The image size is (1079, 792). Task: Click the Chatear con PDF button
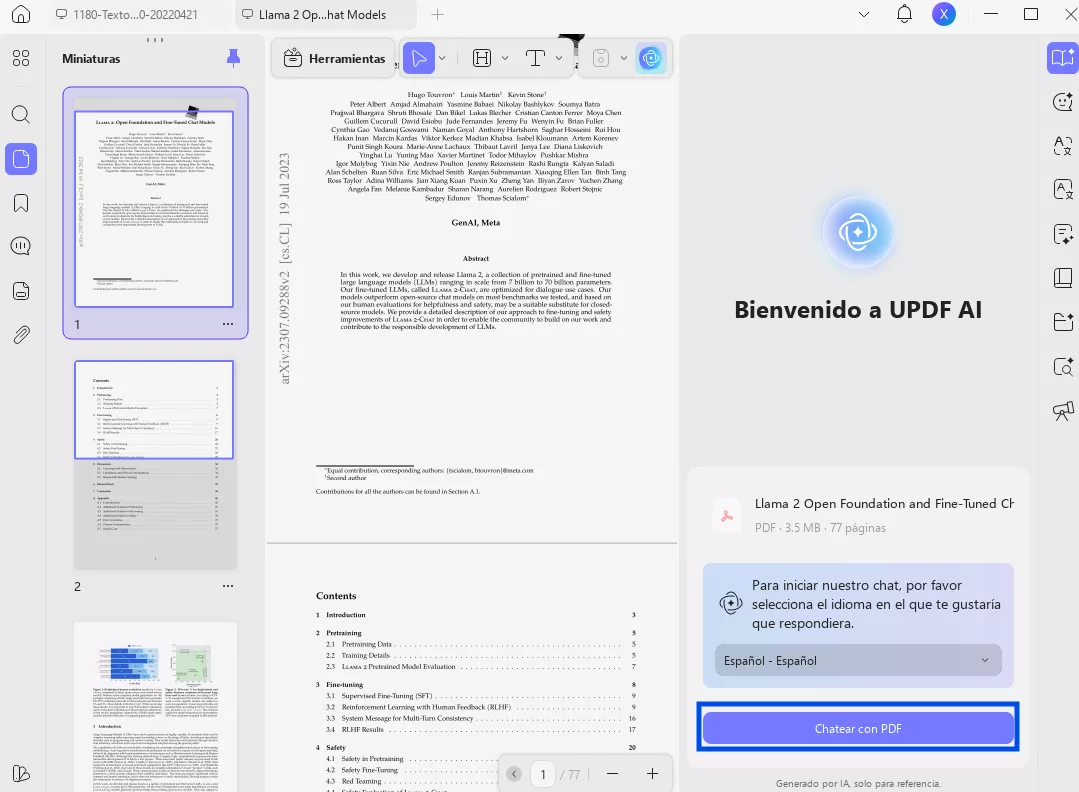[858, 729]
